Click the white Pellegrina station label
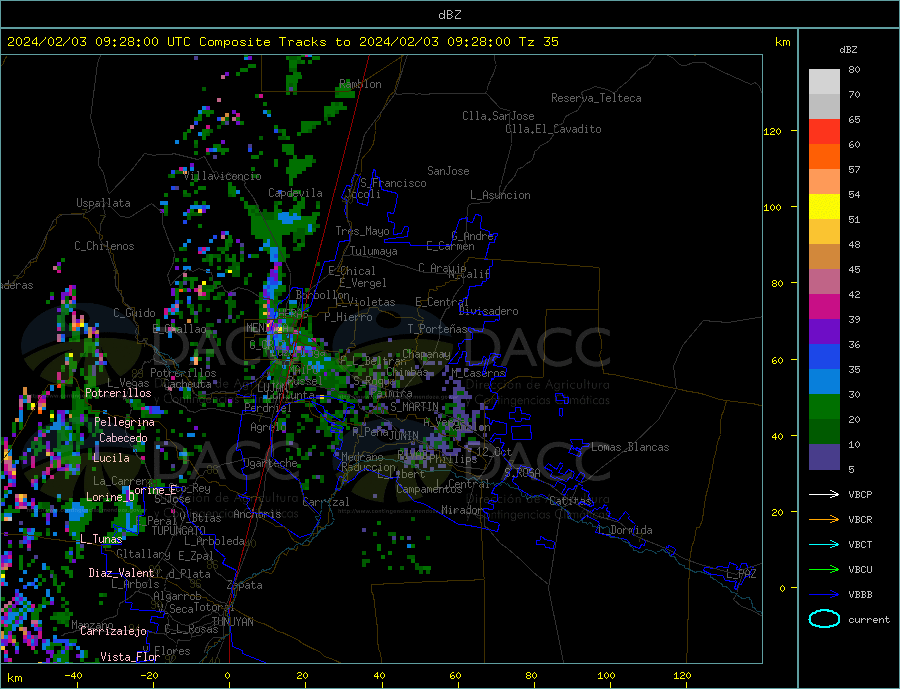The height and width of the screenshot is (689, 900). point(125,423)
